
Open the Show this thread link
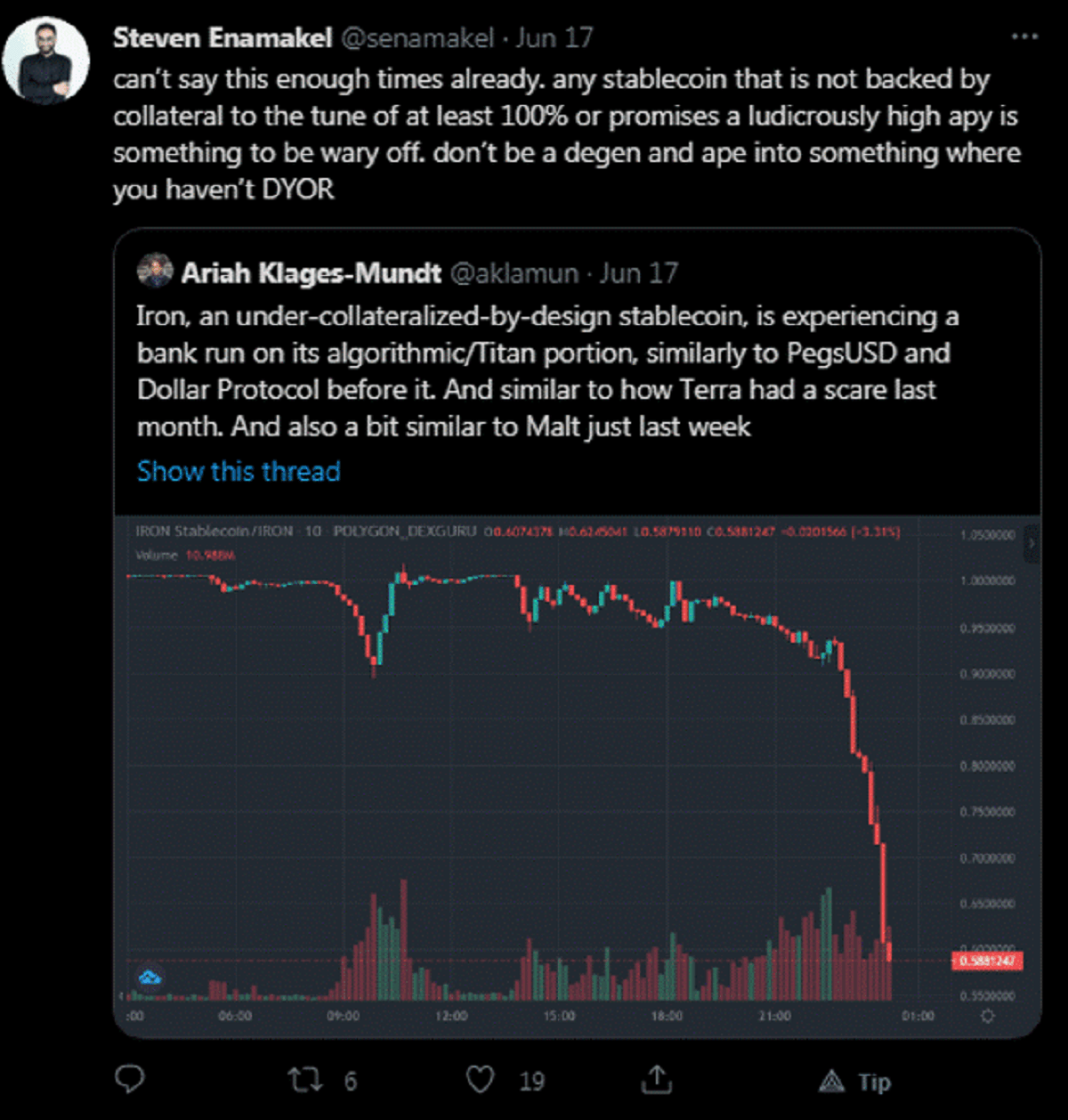(x=239, y=471)
